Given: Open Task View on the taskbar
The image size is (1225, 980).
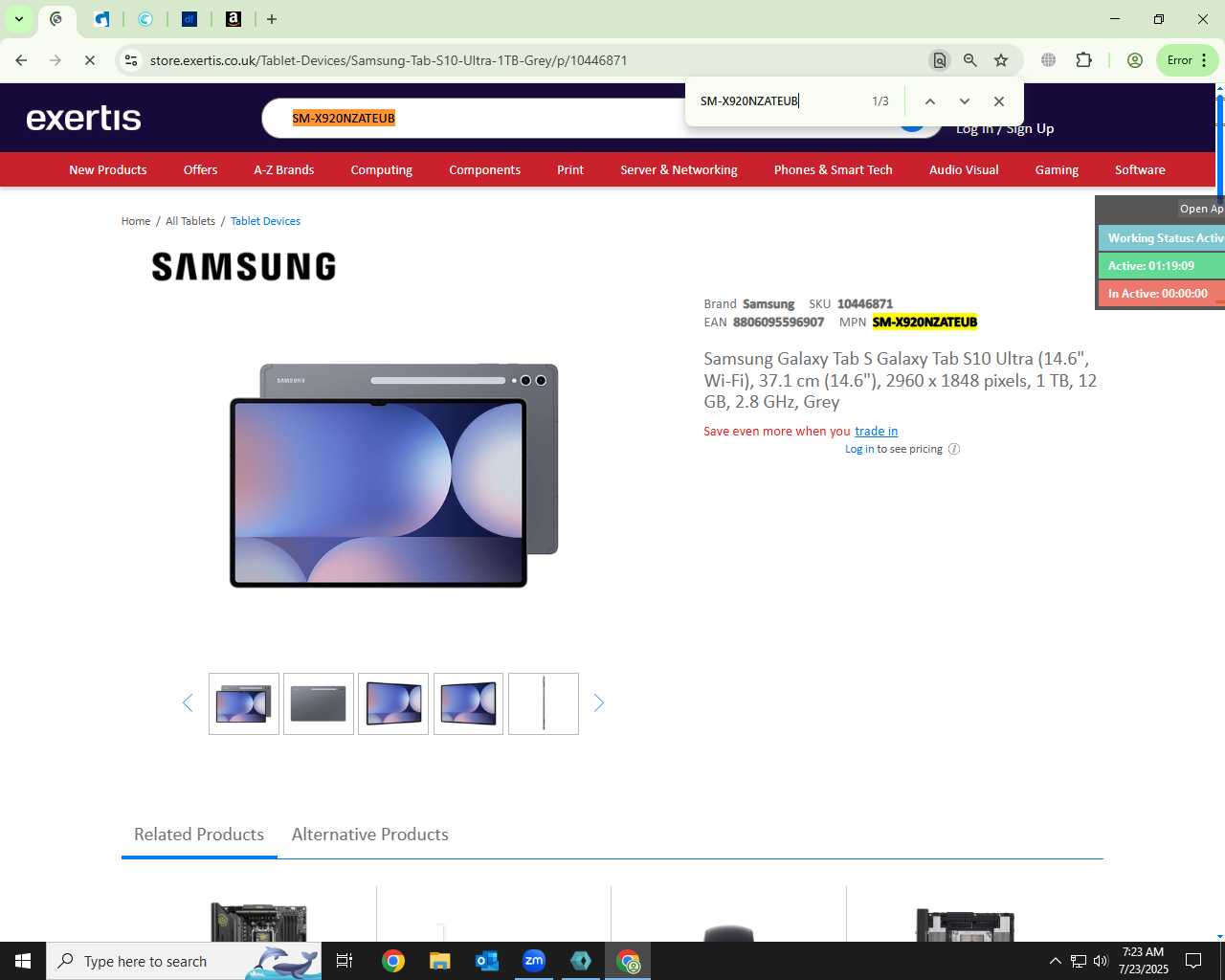Looking at the screenshot, I should tap(345, 961).
